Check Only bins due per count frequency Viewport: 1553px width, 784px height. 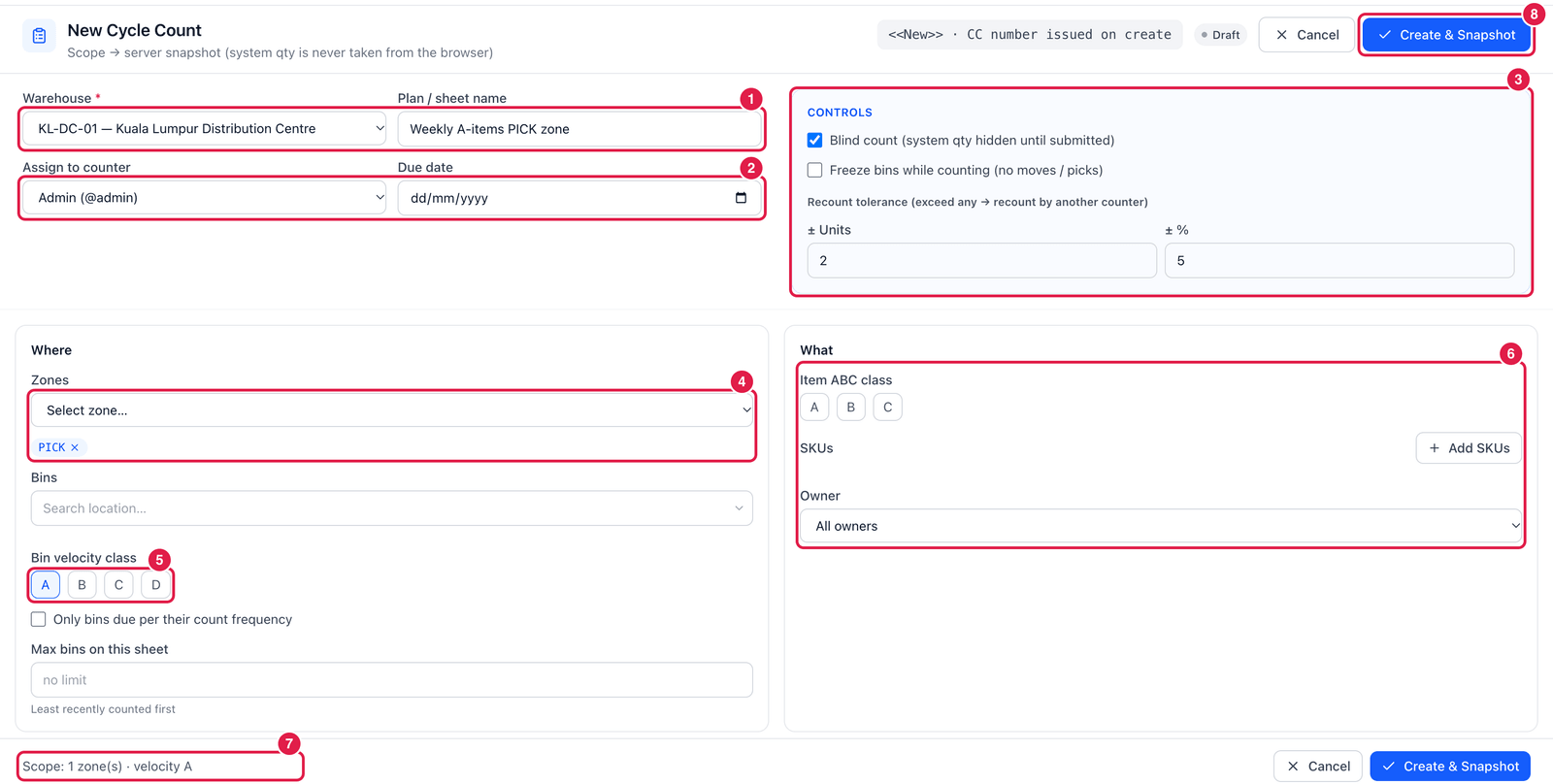39,619
